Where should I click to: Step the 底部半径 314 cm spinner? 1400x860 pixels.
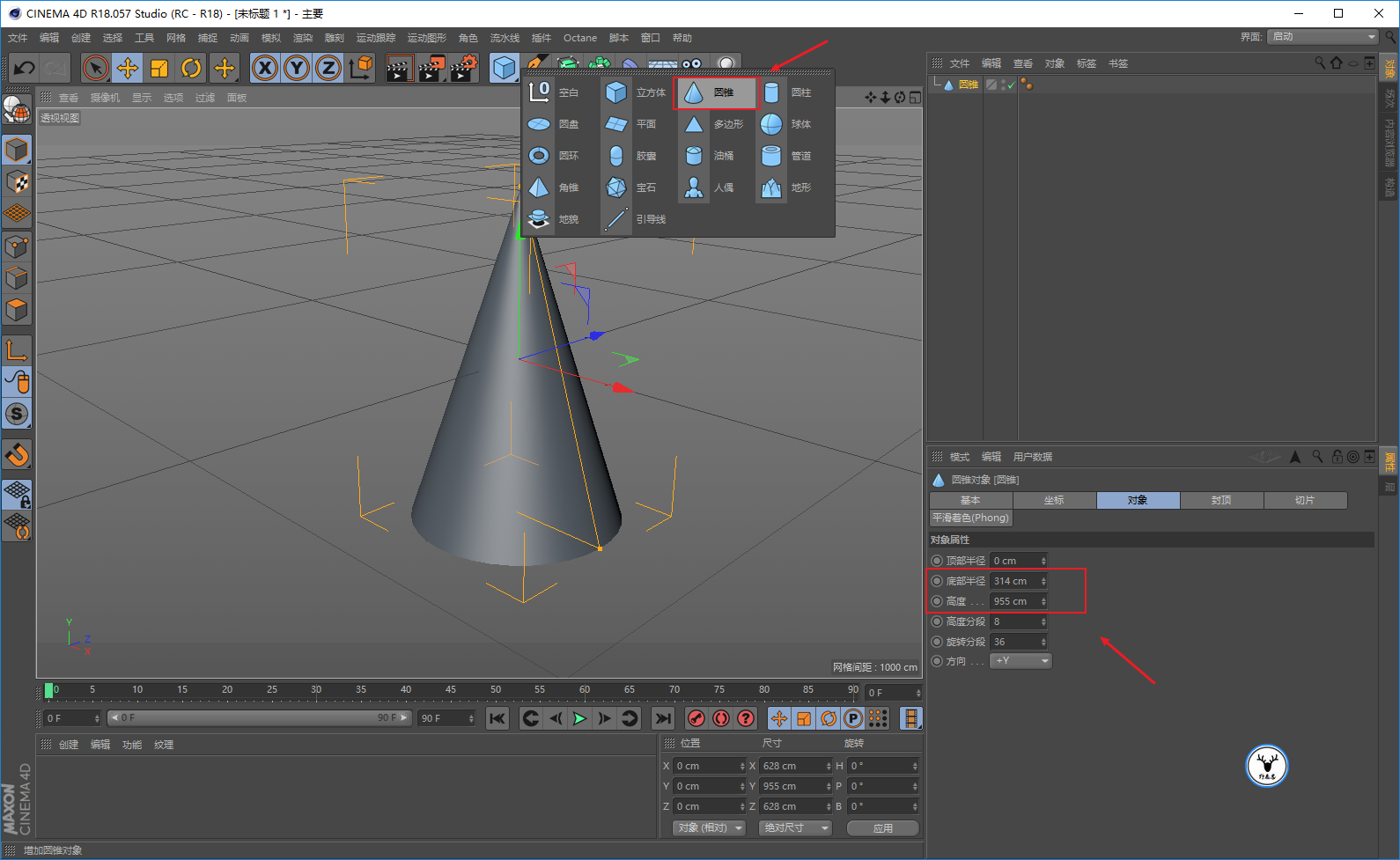1043,581
